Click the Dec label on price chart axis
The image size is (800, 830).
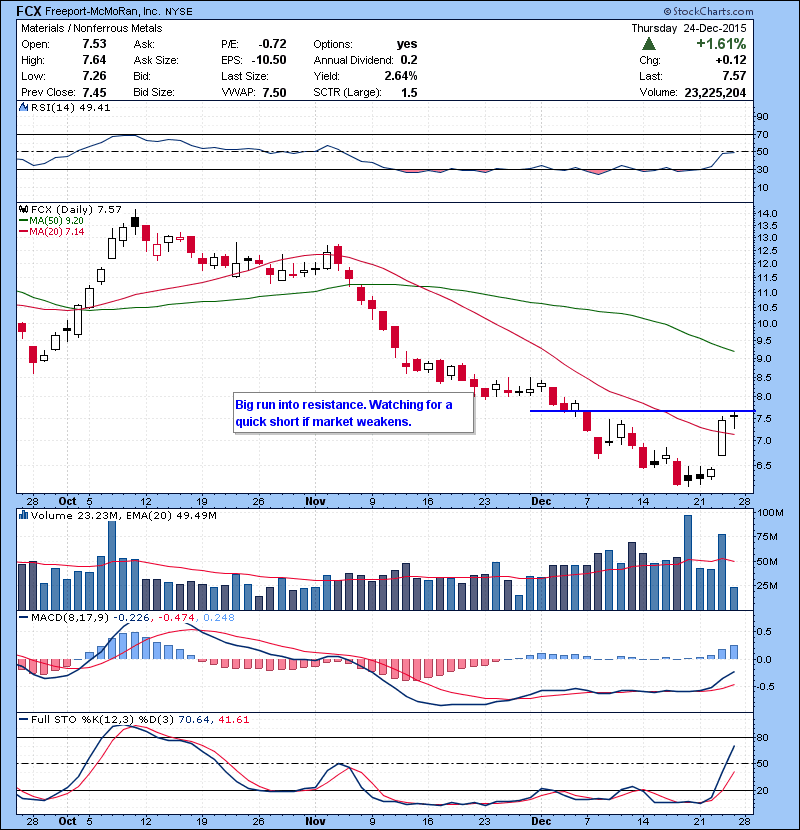pos(541,501)
